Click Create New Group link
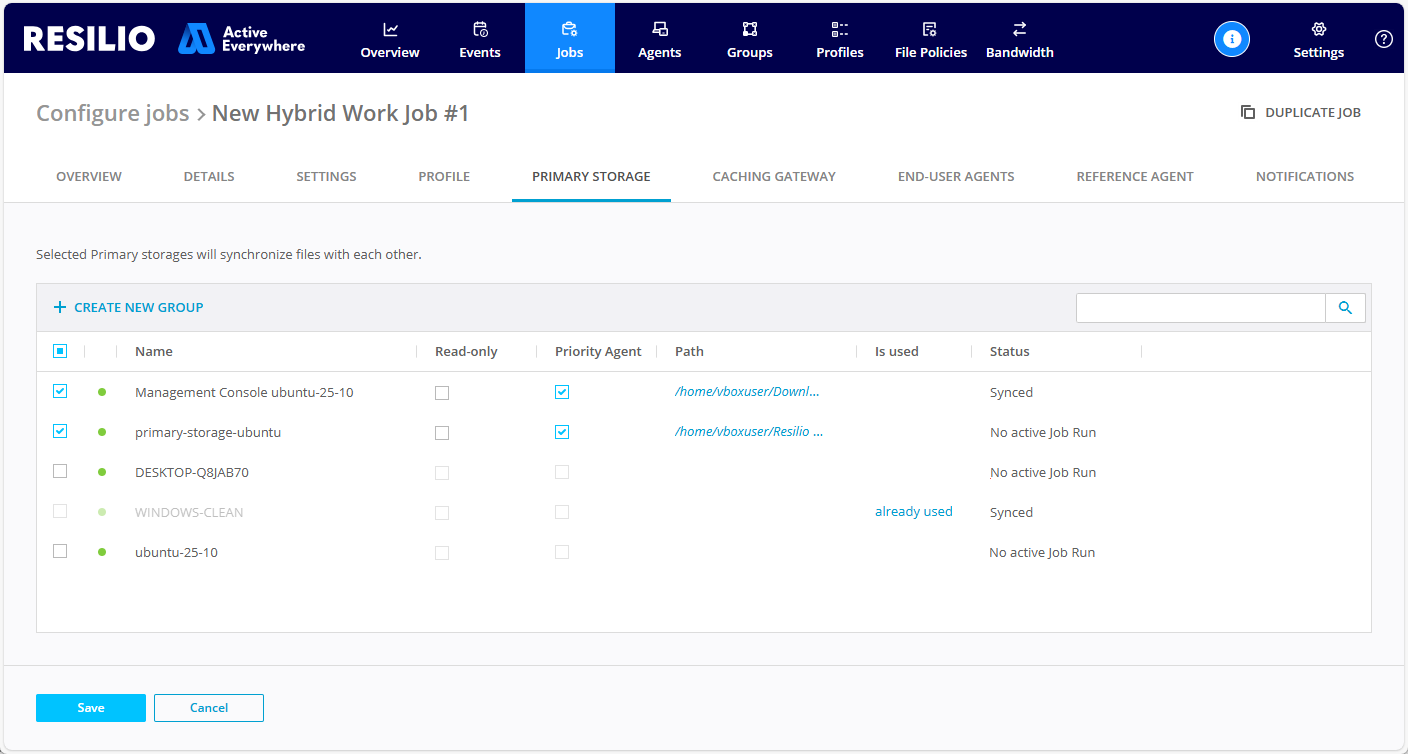 coord(129,307)
